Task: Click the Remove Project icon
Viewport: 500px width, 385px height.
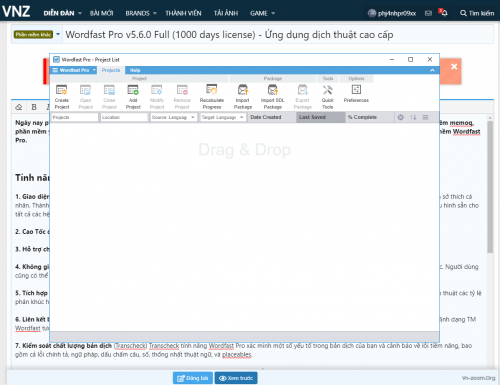Action: [x=182, y=90]
